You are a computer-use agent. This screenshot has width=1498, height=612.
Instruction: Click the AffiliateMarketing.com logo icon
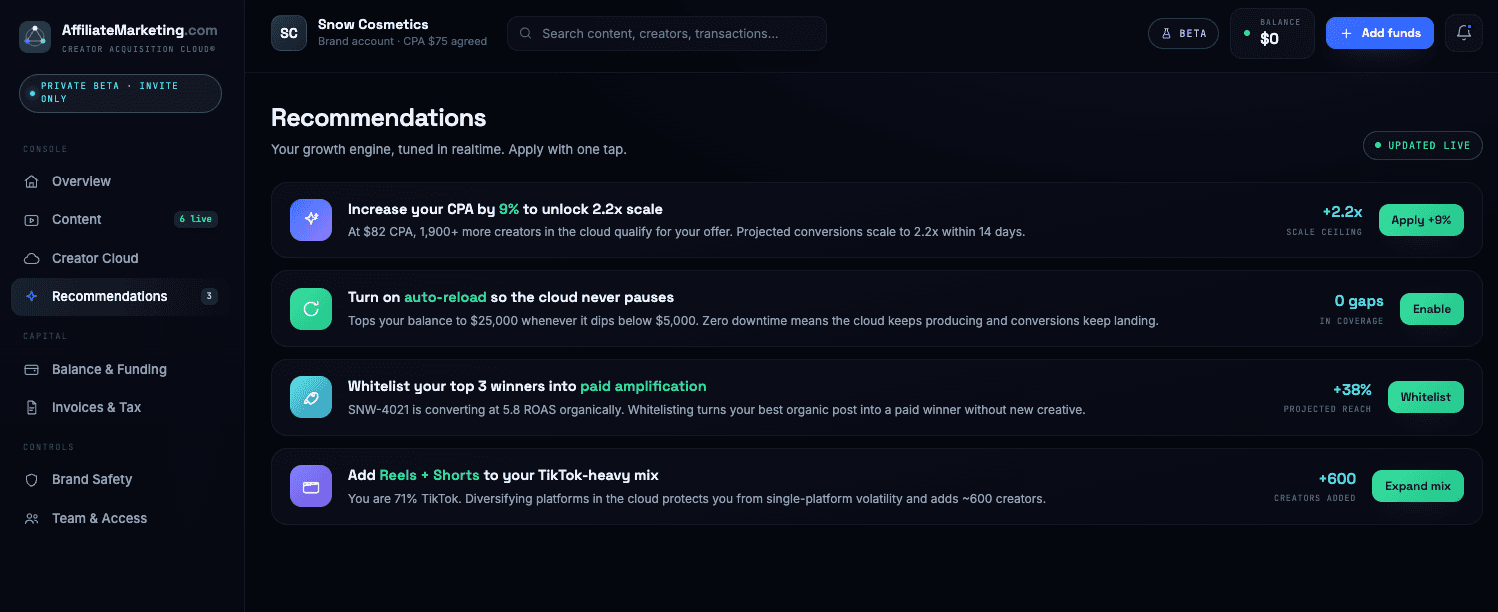36,37
